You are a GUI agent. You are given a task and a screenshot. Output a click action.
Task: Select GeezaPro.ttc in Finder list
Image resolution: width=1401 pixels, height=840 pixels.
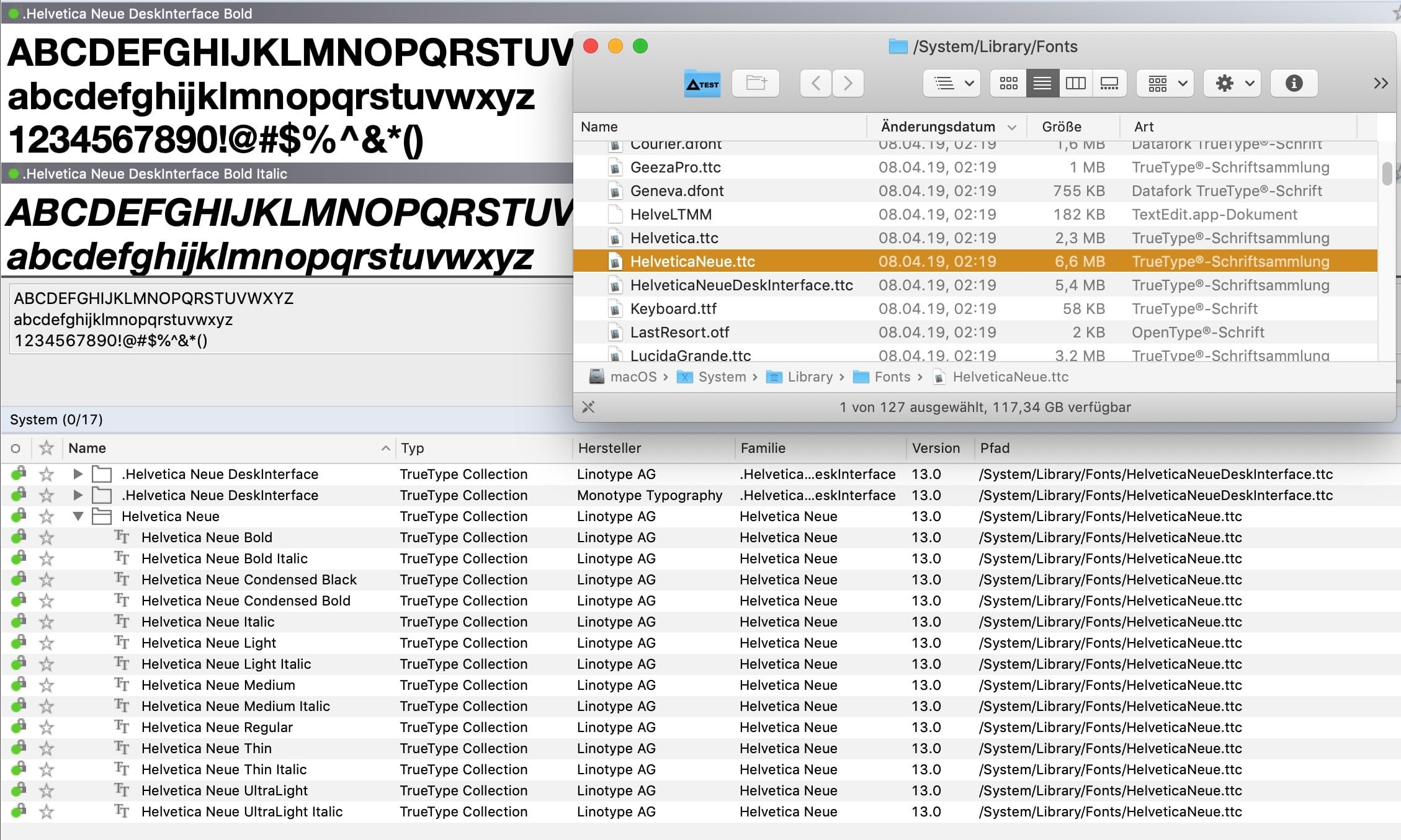pos(975,168)
